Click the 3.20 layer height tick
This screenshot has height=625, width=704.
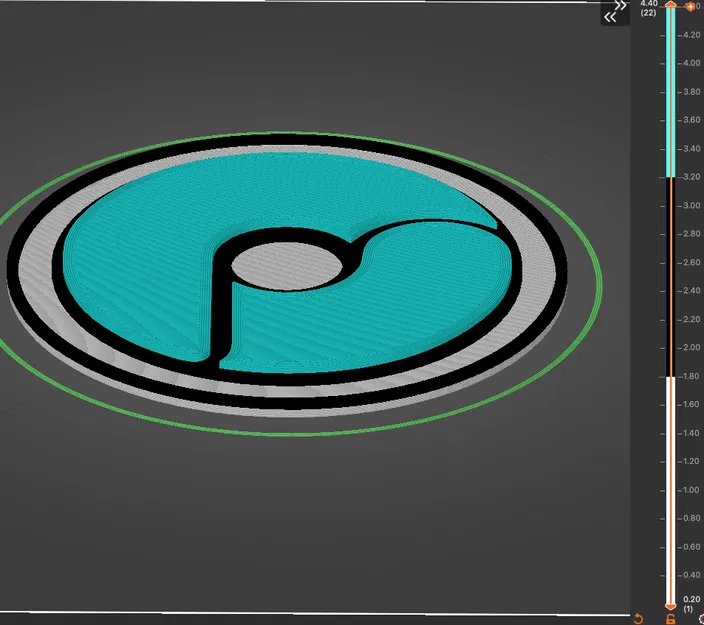coord(691,177)
